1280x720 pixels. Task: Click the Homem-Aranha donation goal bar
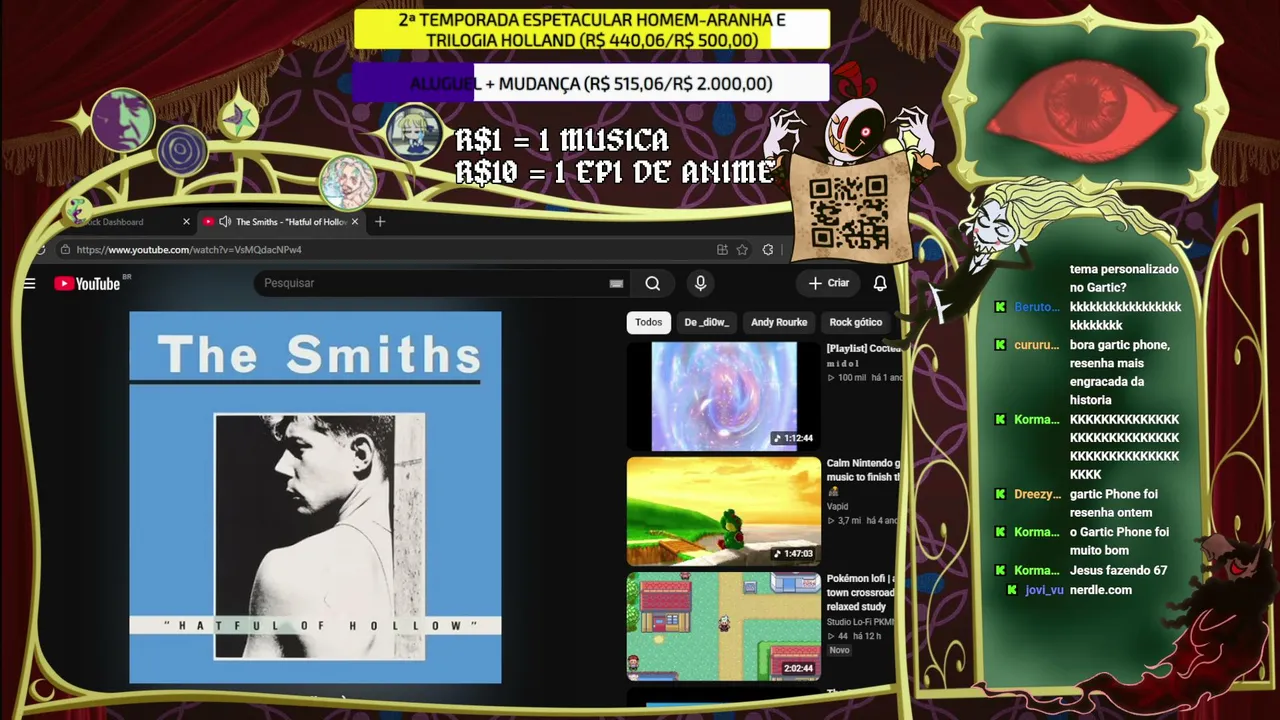(x=592, y=30)
